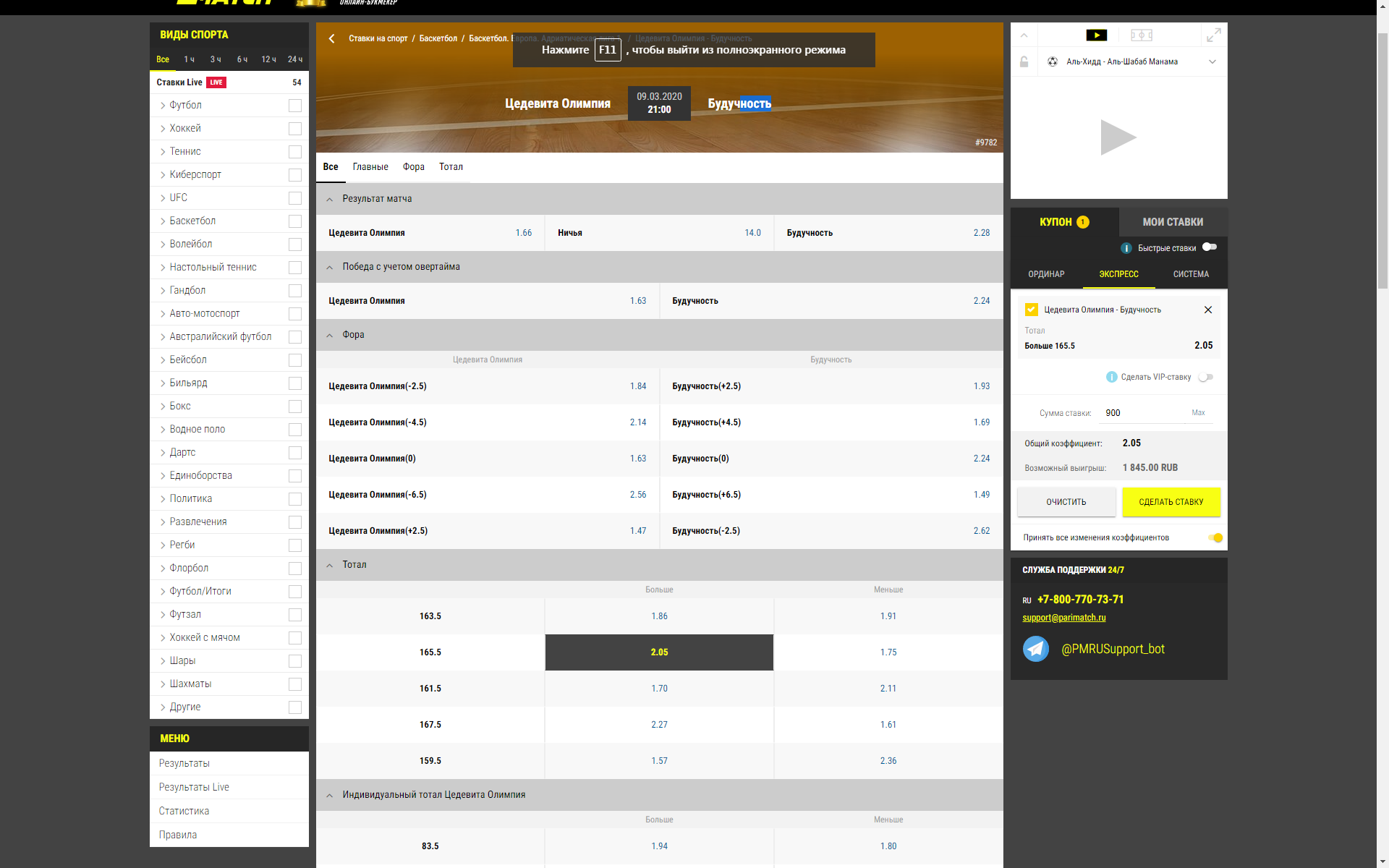The height and width of the screenshot is (868, 1389).
Task: Check the Киберспорт sport checkbox
Action: [x=295, y=175]
